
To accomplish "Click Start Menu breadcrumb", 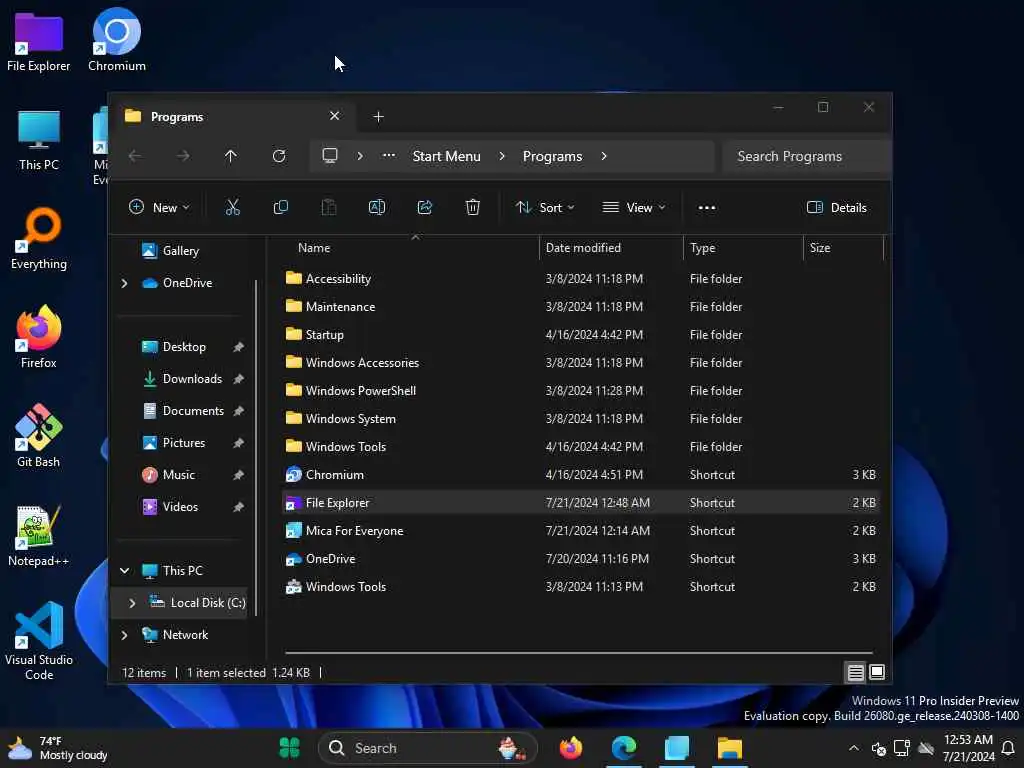I will pos(447,156).
